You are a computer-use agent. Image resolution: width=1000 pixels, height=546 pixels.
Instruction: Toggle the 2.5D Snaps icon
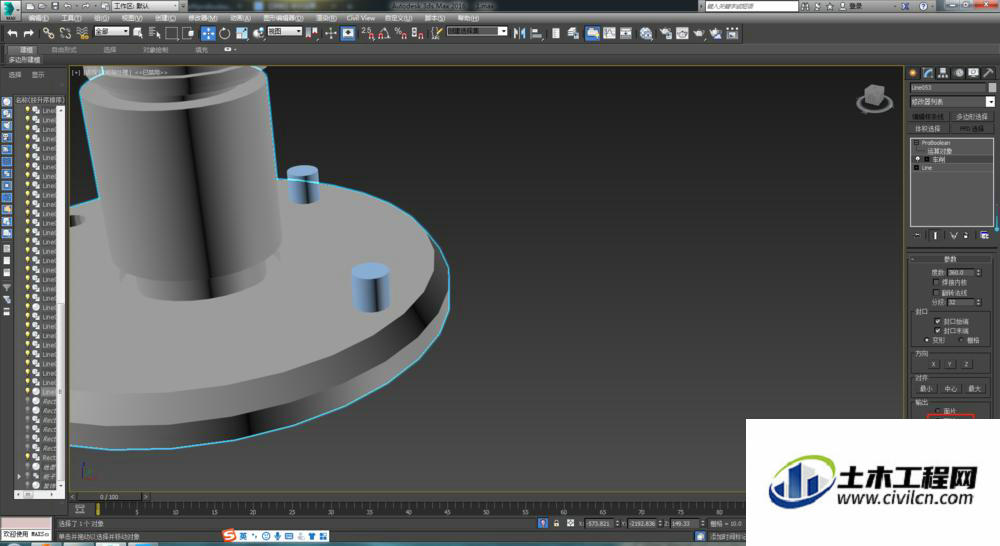coord(368,33)
